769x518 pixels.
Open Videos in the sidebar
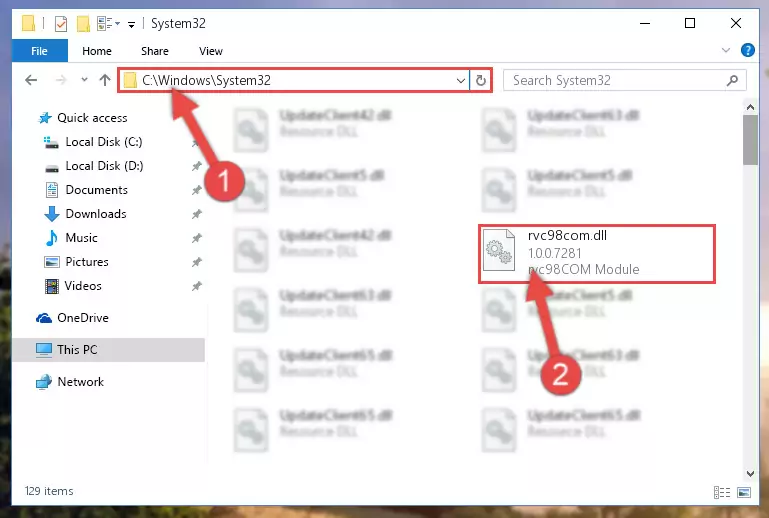pyautogui.click(x=83, y=286)
